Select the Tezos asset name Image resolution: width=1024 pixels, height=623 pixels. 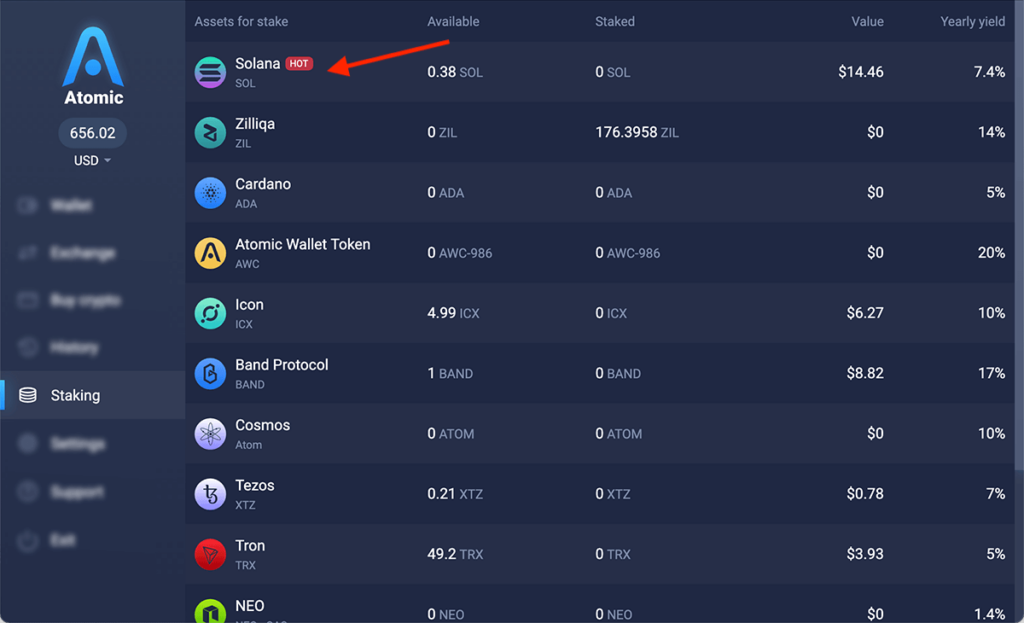pos(255,485)
